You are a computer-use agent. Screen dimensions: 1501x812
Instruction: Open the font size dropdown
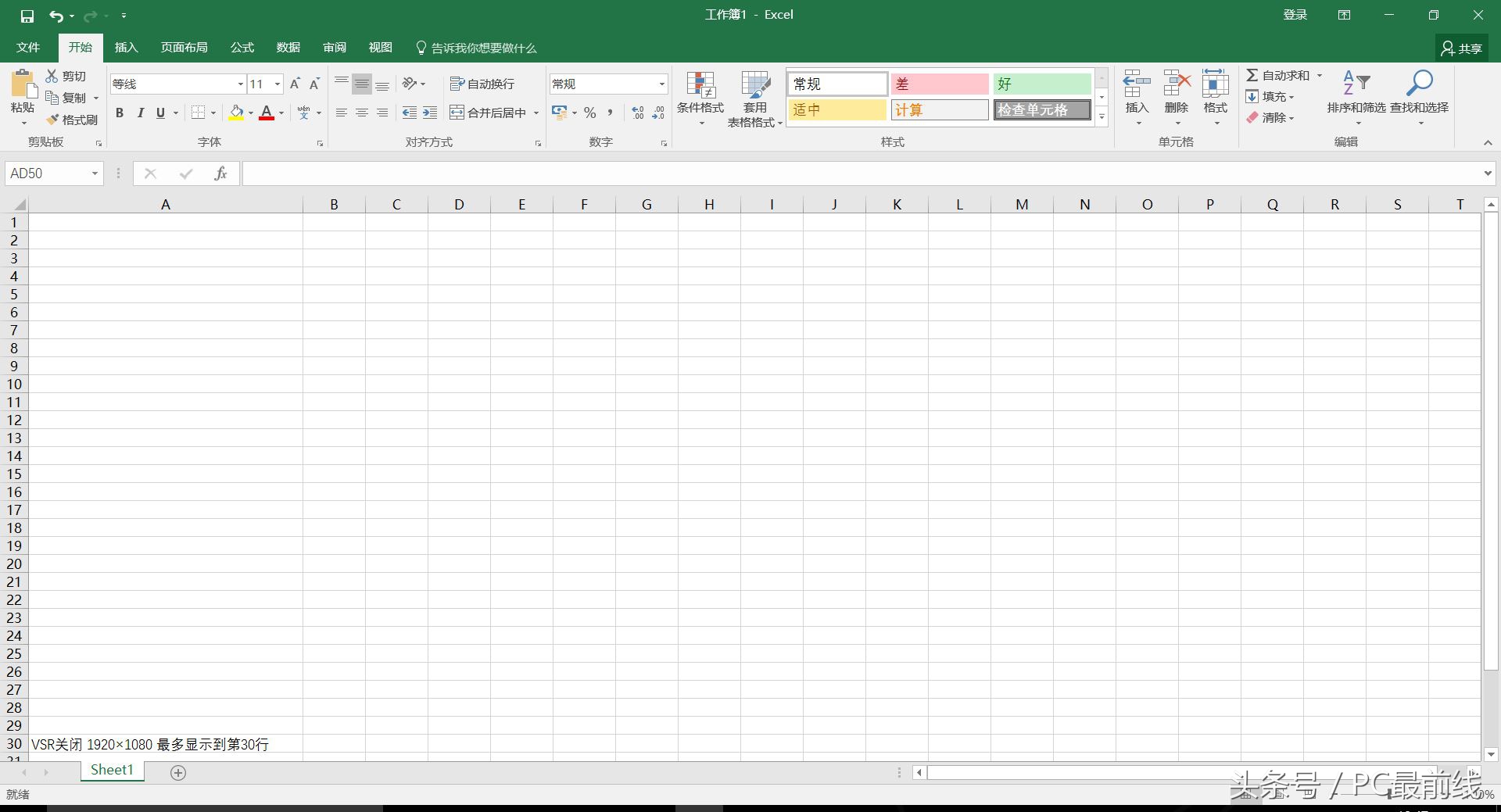278,84
